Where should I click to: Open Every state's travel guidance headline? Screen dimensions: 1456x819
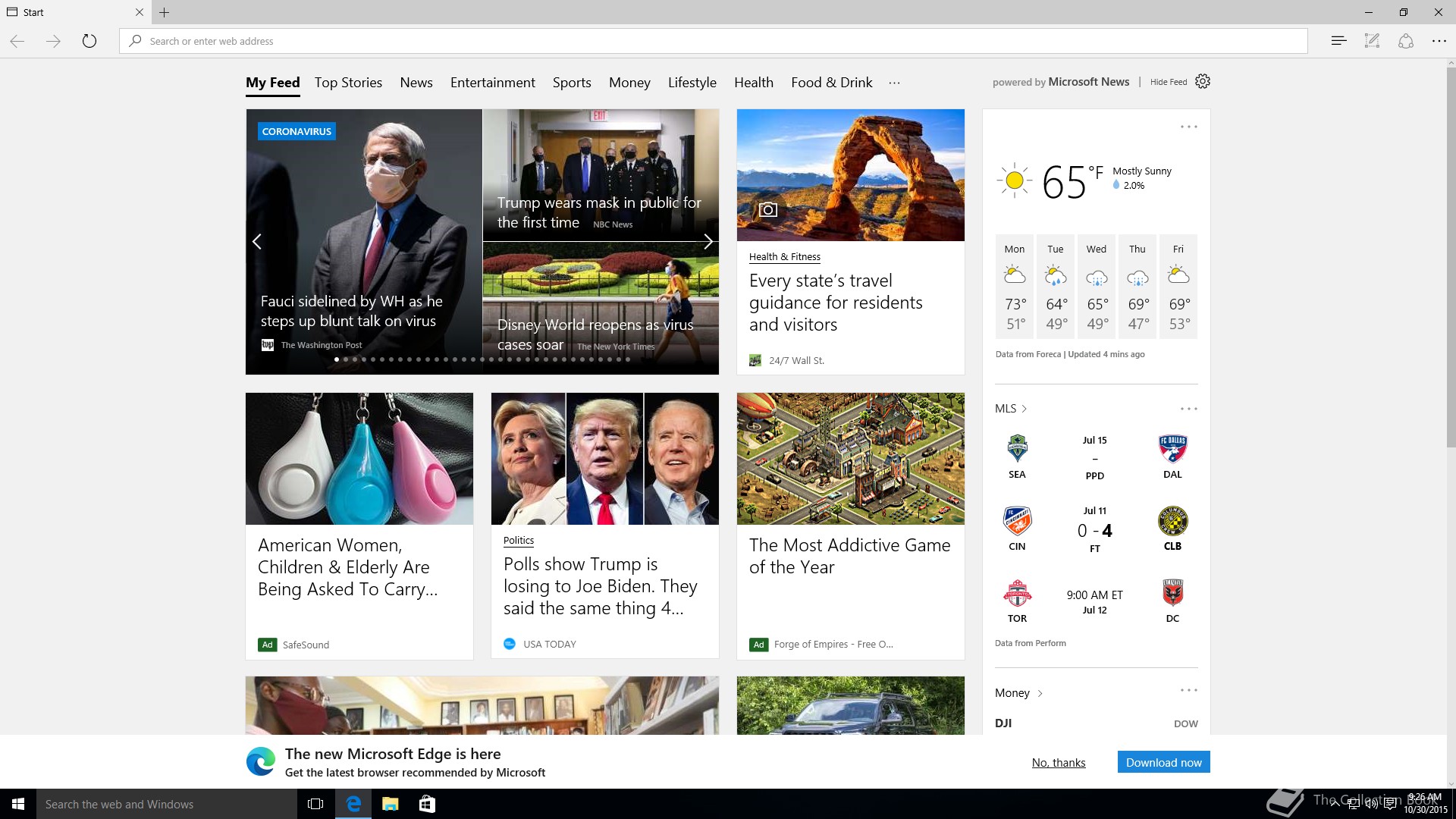point(836,303)
